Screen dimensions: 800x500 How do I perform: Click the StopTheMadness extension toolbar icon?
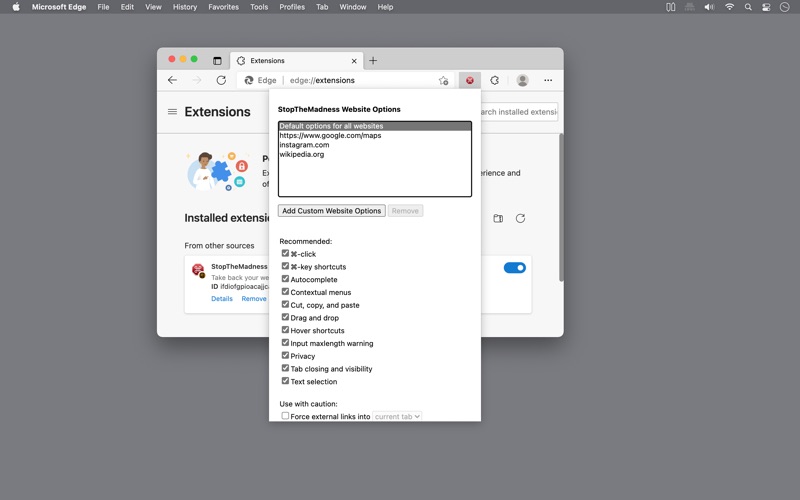click(x=469, y=80)
